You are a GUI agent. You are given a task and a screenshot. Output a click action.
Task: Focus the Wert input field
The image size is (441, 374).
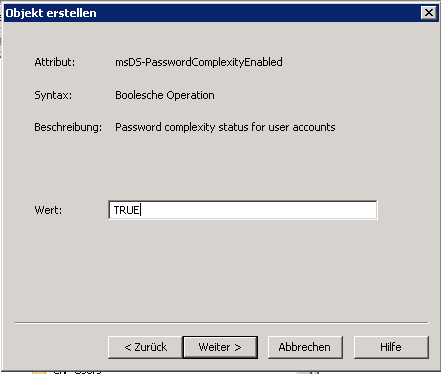[x=243, y=210]
